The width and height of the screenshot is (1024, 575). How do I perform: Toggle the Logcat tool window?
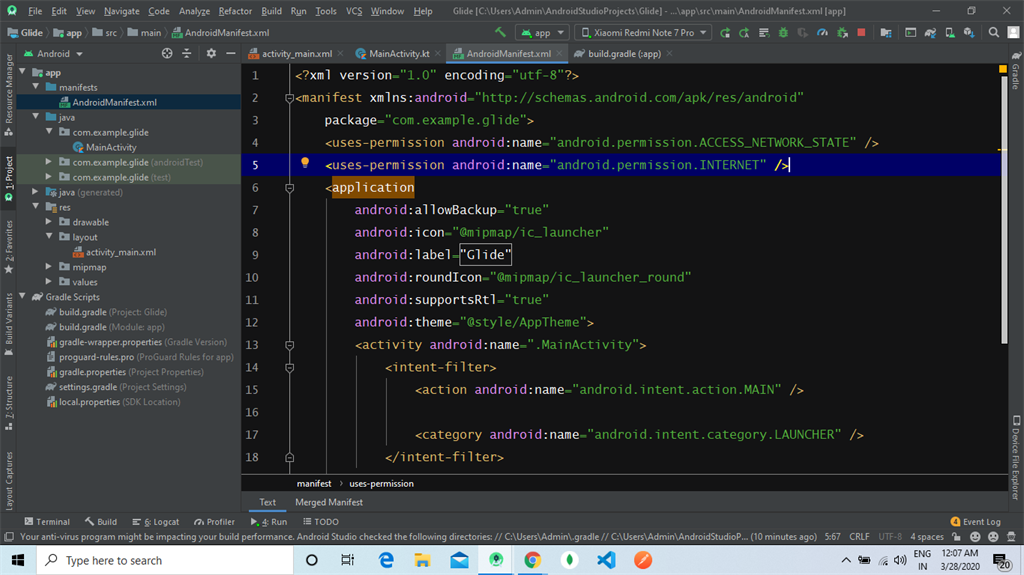click(x=155, y=521)
